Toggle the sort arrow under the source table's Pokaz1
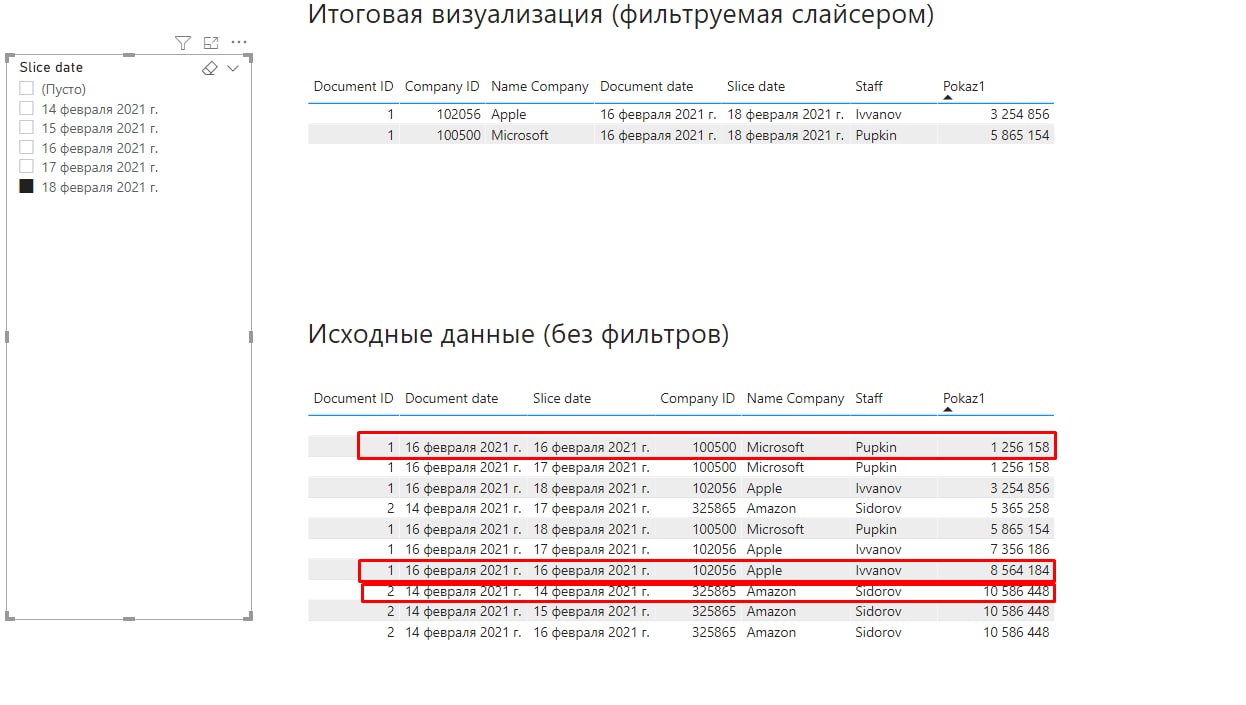The width and height of the screenshot is (1246, 705). point(948,410)
